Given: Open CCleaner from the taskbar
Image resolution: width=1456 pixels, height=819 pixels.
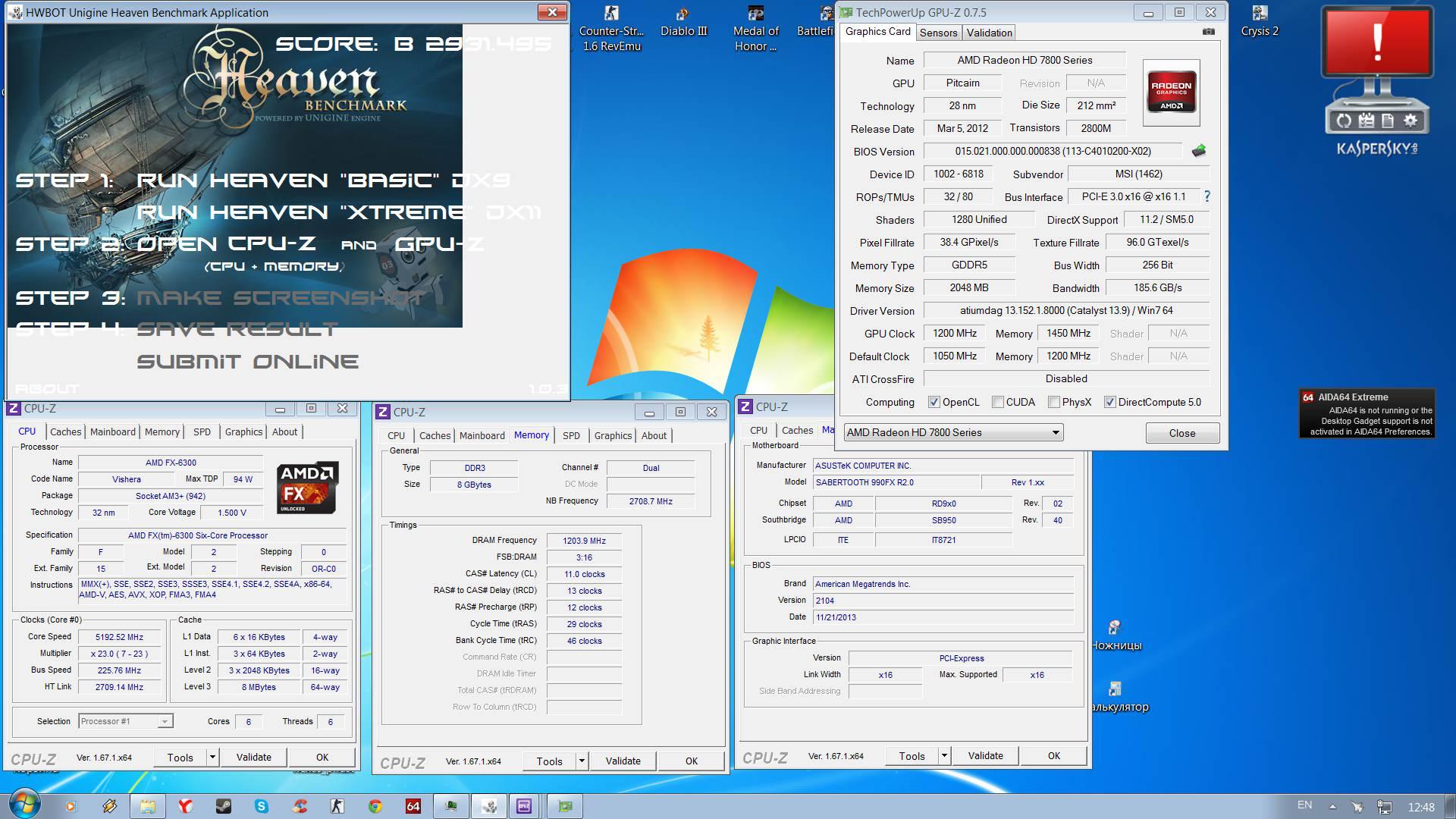Looking at the screenshot, I should point(300,806).
